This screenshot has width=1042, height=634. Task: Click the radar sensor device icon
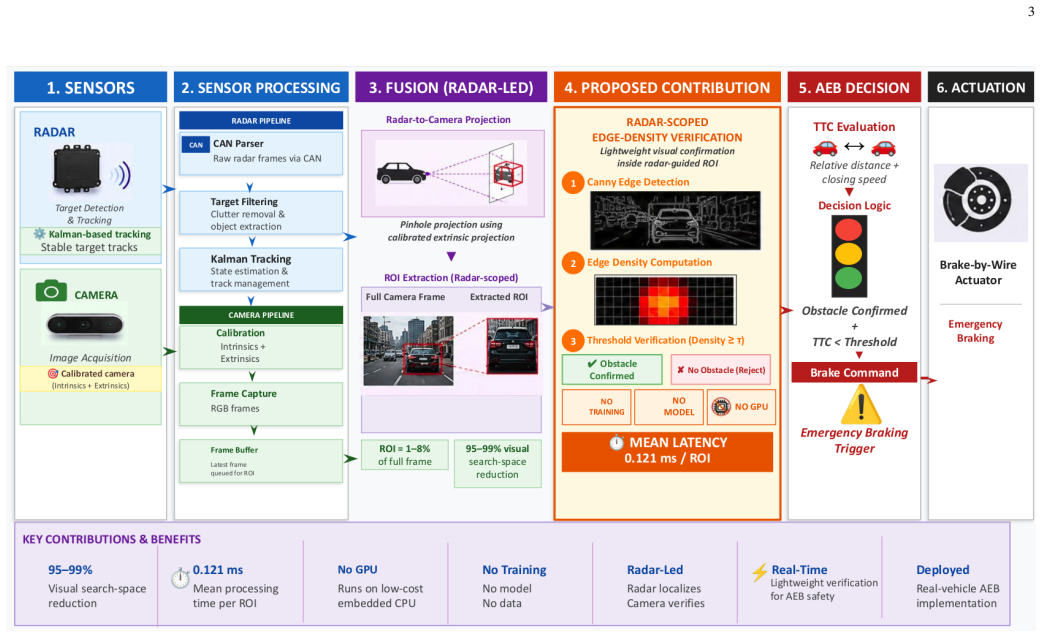click(x=77, y=169)
